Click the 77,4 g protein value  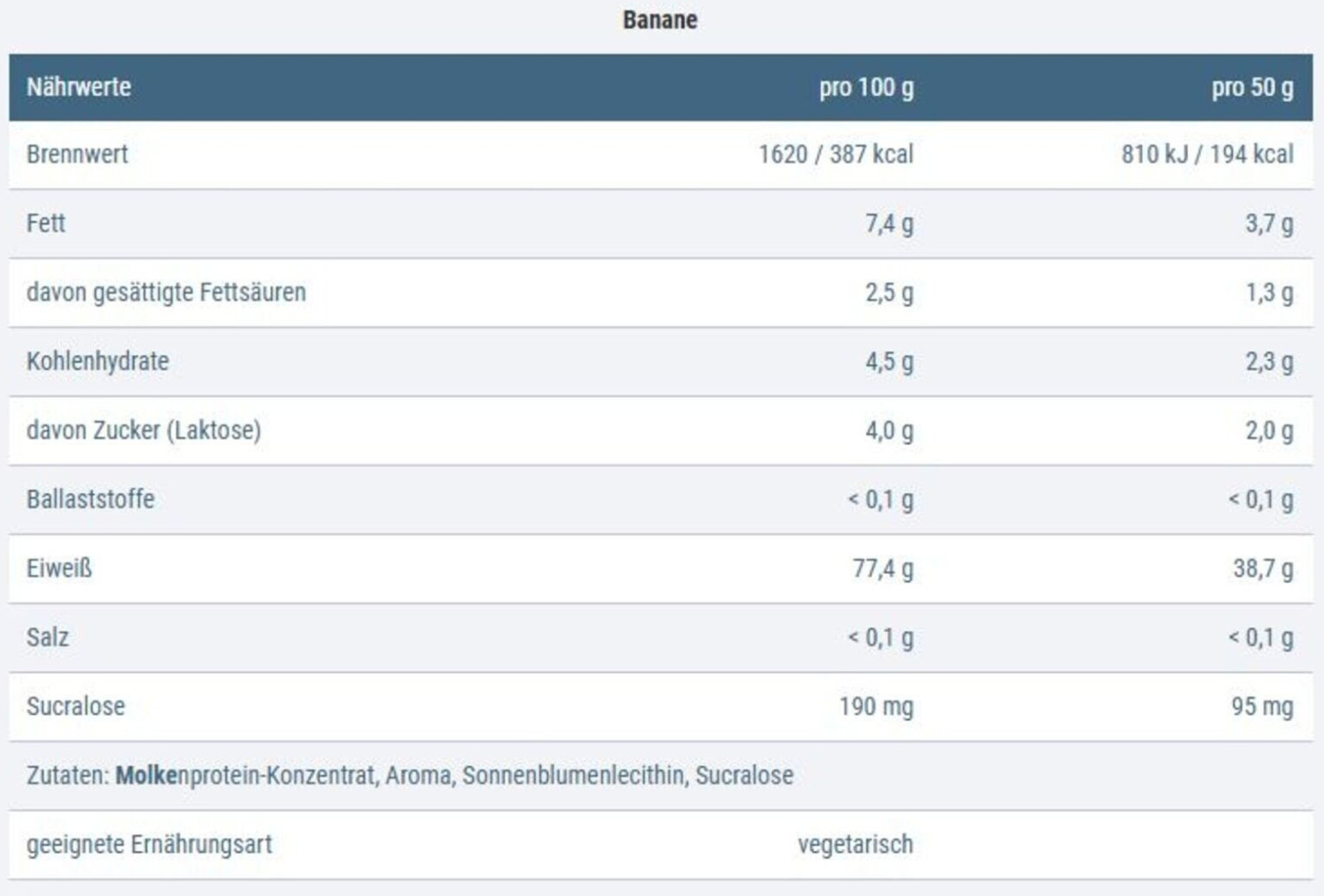pyautogui.click(x=883, y=568)
